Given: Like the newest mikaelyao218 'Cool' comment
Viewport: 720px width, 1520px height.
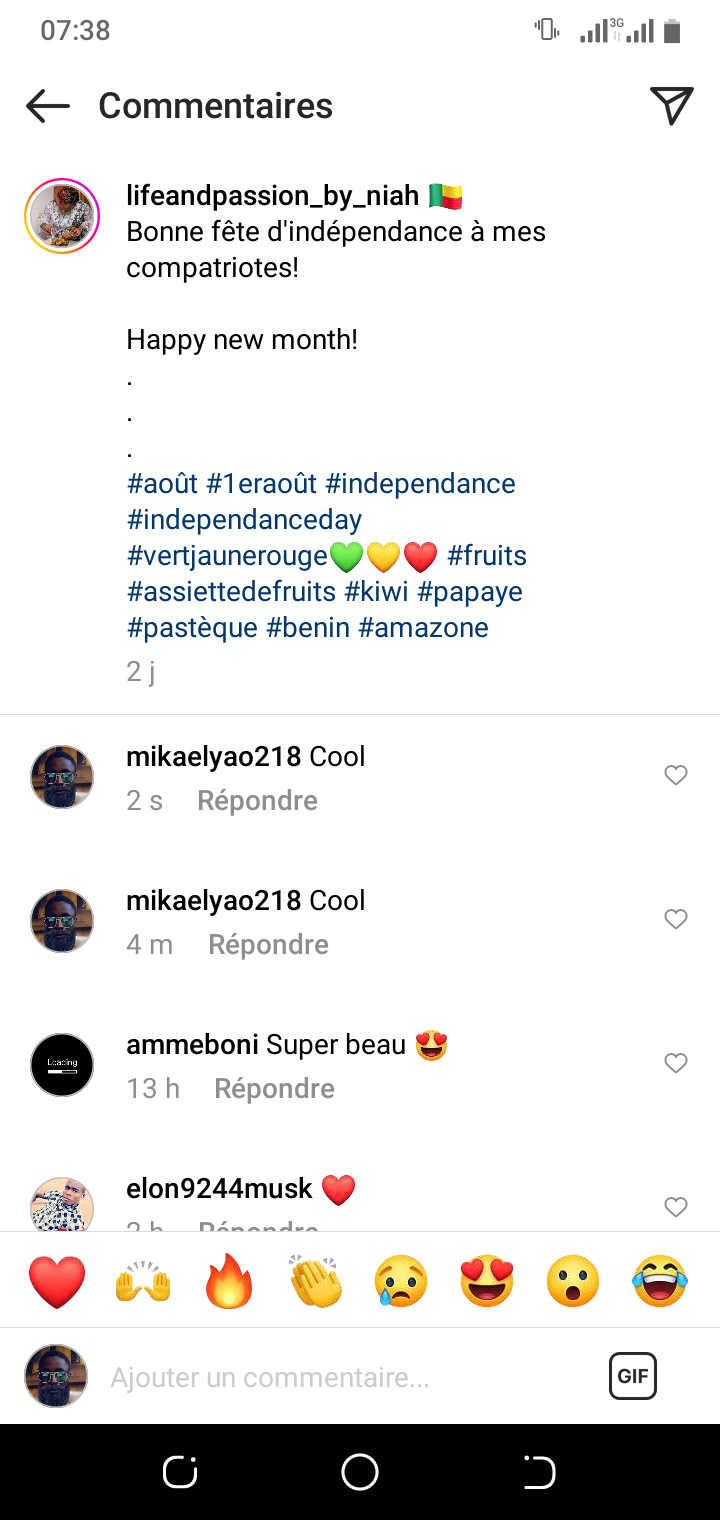Looking at the screenshot, I should [x=676, y=775].
